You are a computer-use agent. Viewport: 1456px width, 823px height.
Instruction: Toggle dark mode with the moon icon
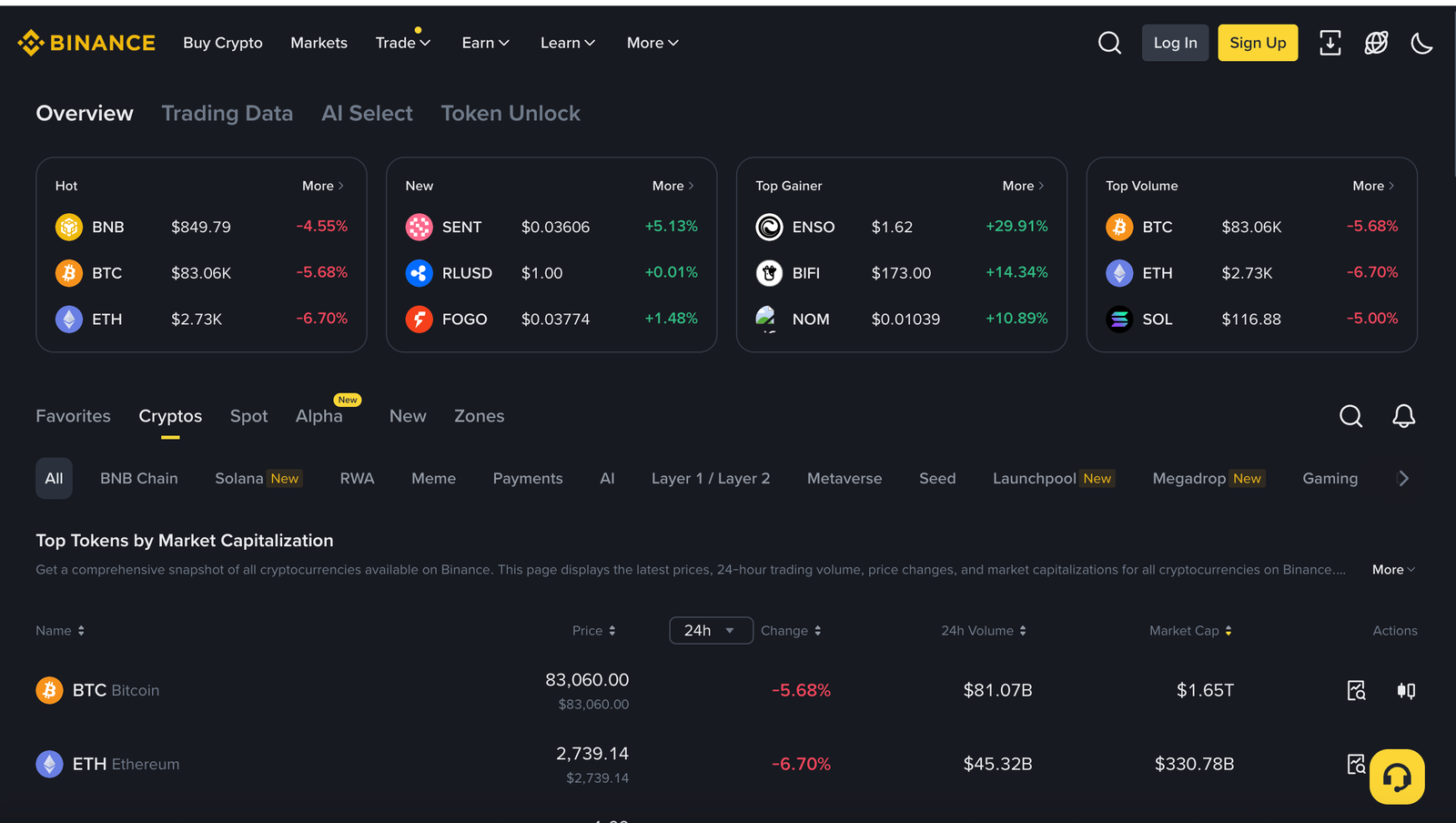(1421, 42)
